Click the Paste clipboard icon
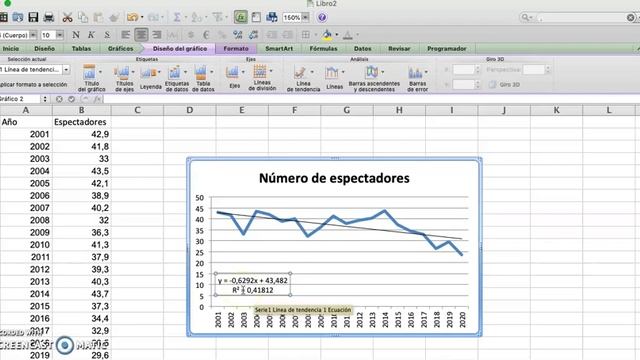640x360 pixels. point(98,17)
